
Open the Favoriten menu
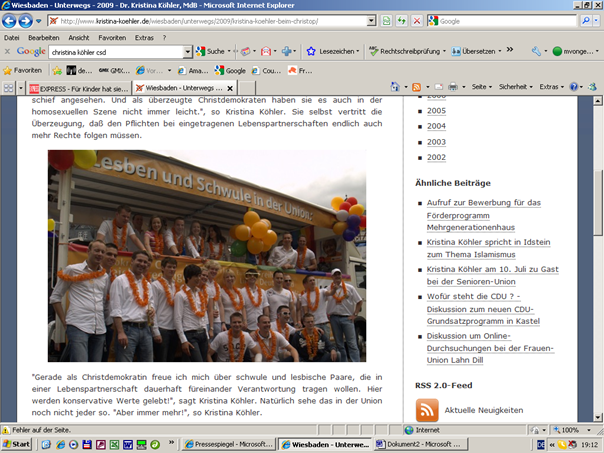tap(112, 38)
